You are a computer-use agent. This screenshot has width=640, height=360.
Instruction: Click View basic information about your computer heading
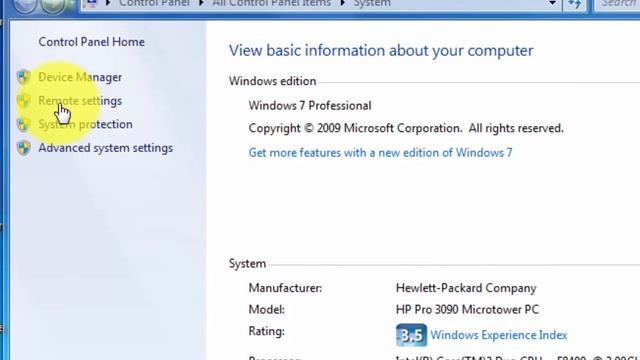point(381,51)
